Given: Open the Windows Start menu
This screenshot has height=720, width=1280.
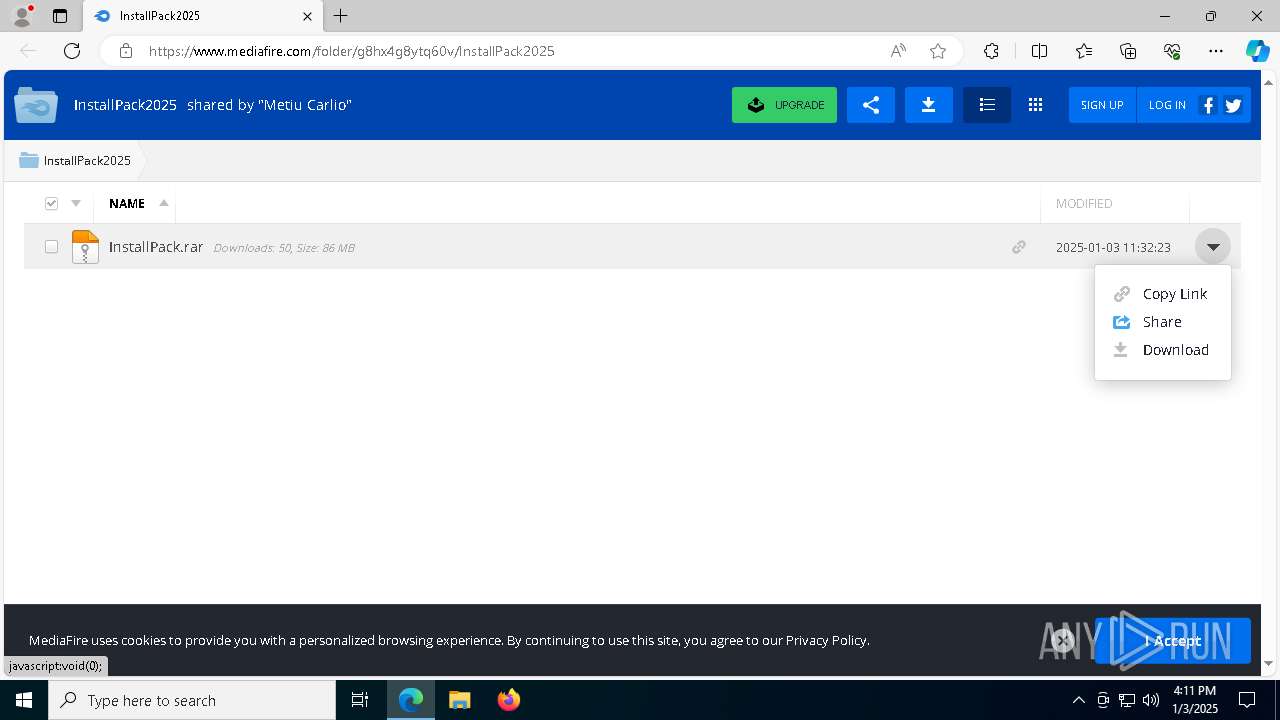Looking at the screenshot, I should [x=24, y=700].
